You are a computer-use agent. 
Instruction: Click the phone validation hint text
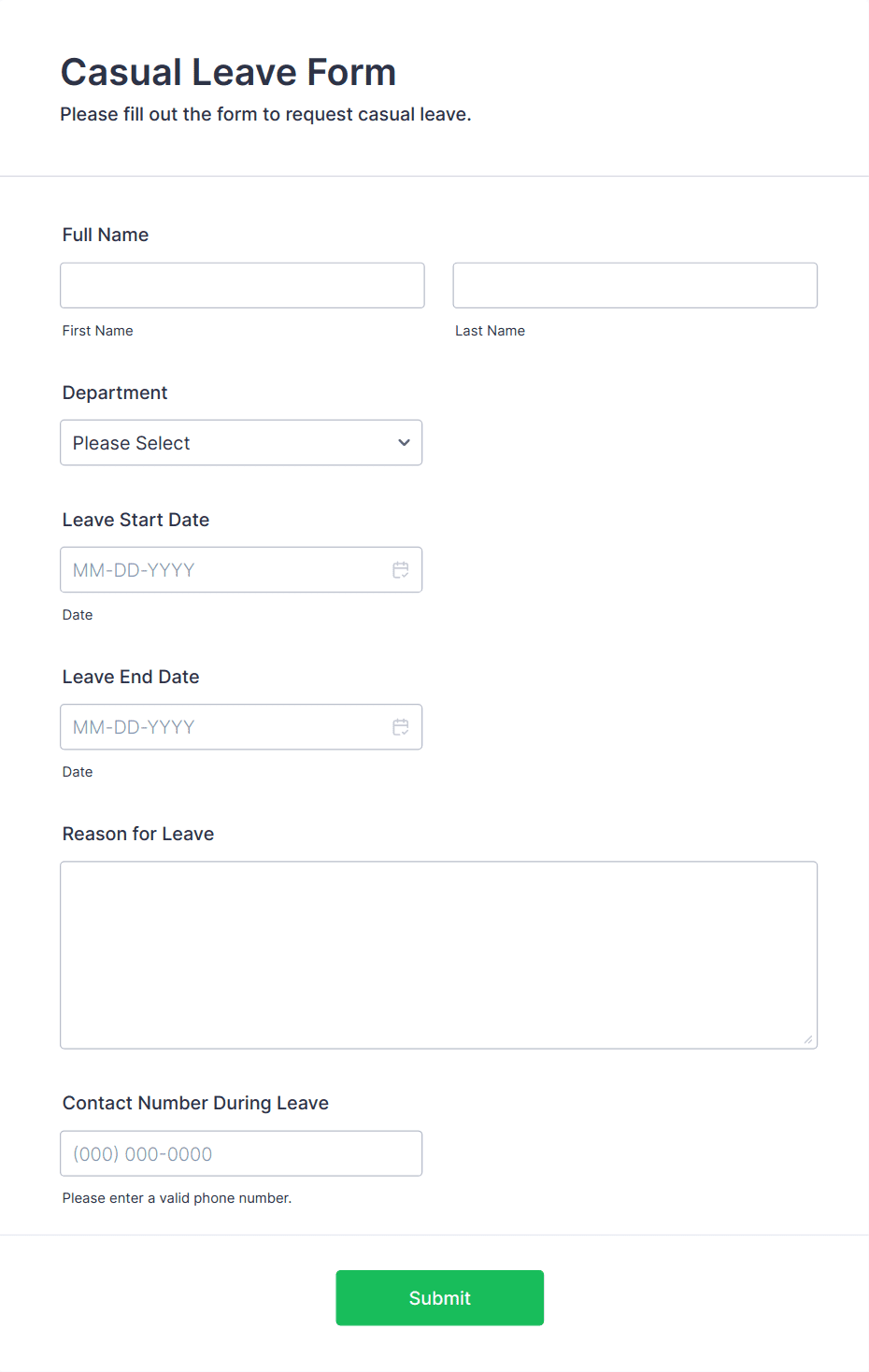click(x=177, y=1197)
